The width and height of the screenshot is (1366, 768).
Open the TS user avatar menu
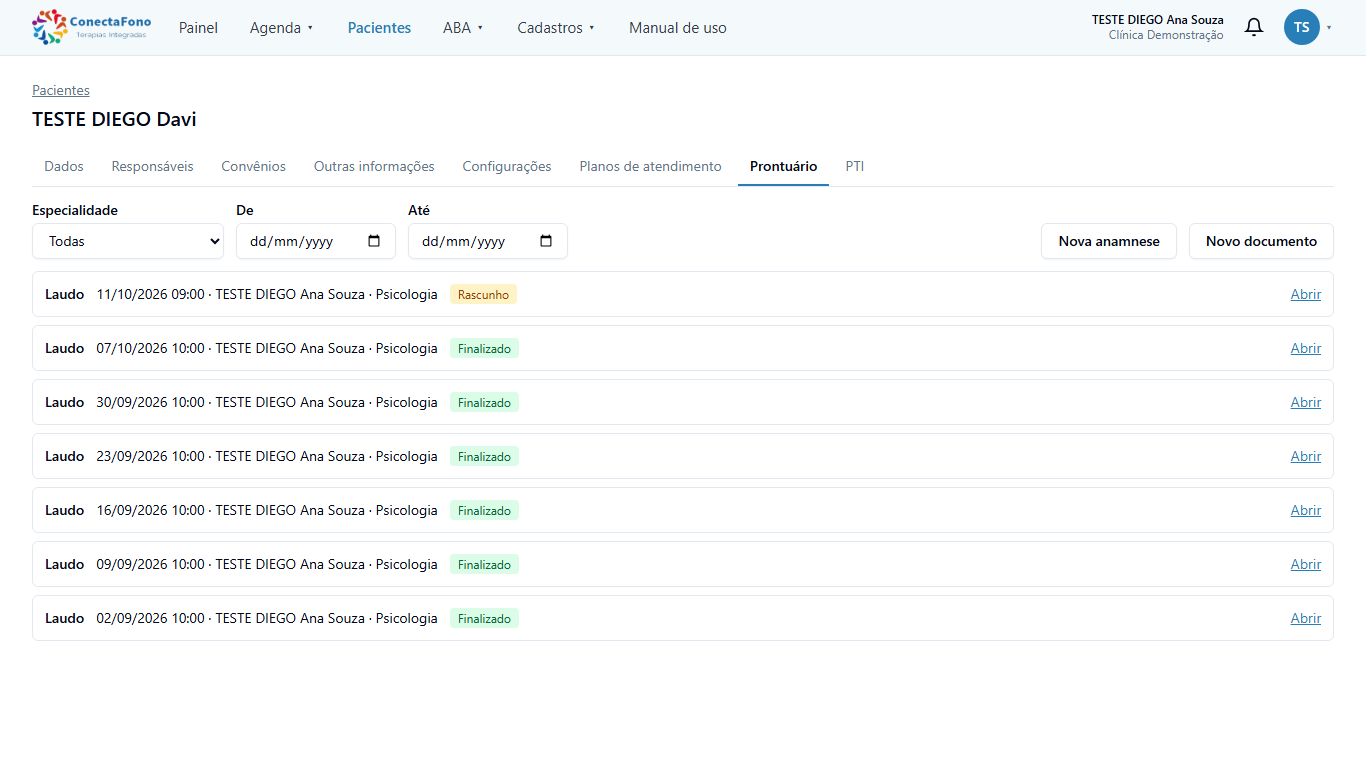pos(1301,27)
